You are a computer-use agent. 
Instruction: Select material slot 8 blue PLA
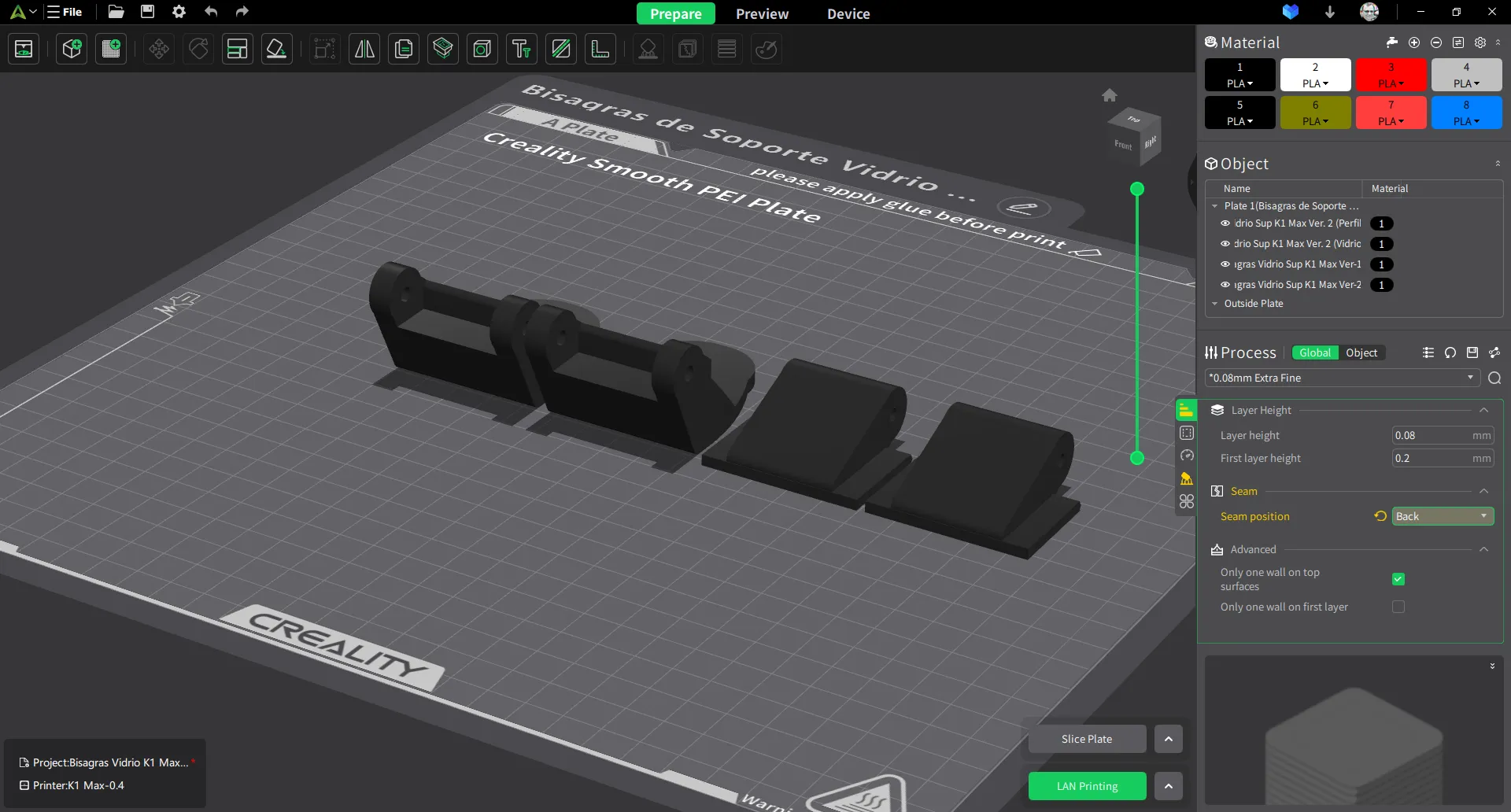[x=1466, y=113]
